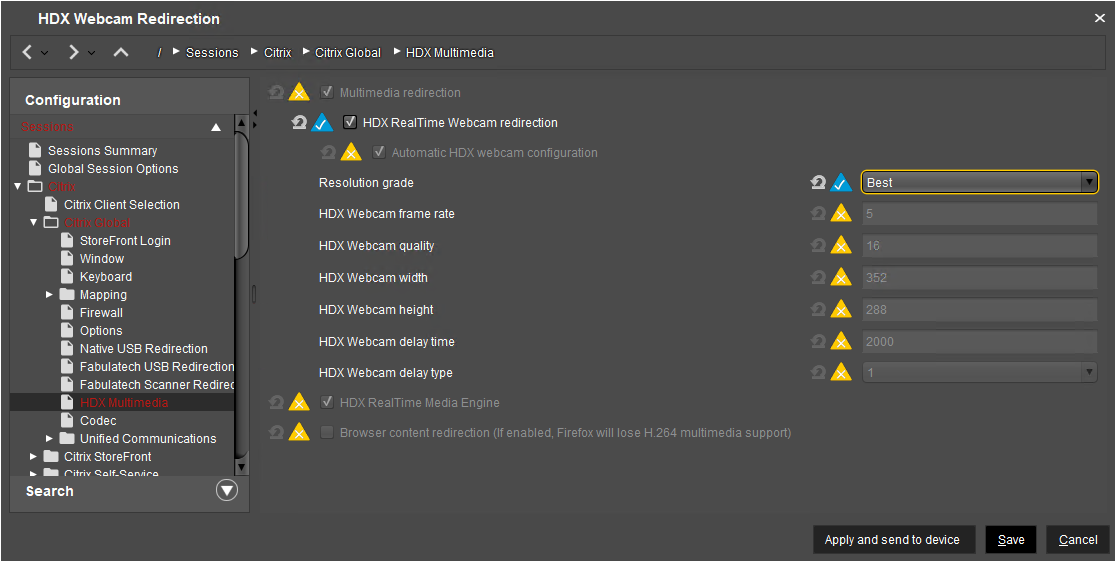
Task: Click warning triangle beside Multimedia redirection
Action: (x=299, y=92)
